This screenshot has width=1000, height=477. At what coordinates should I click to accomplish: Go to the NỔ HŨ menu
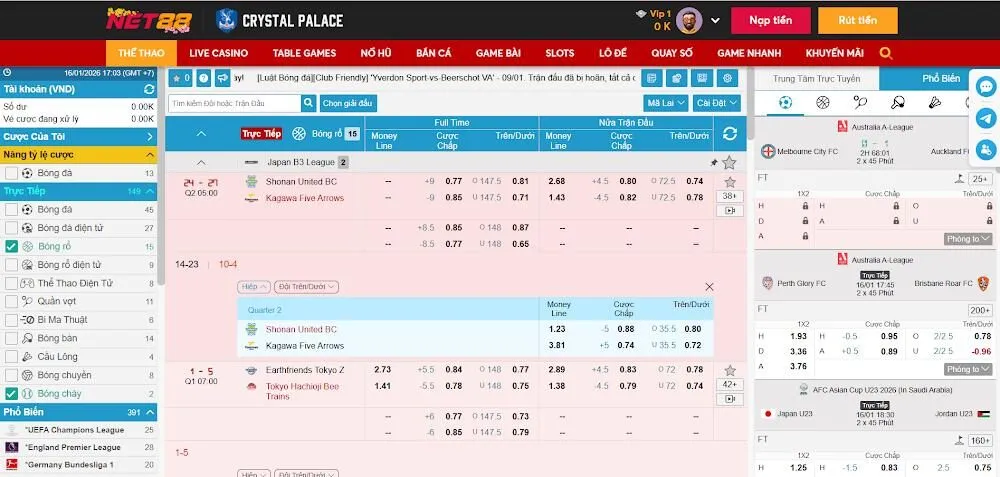pos(376,54)
